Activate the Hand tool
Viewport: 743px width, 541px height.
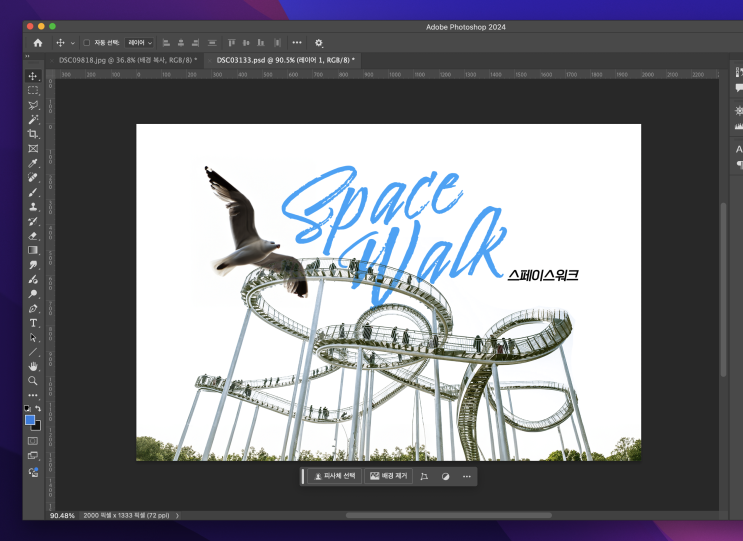(x=33, y=366)
